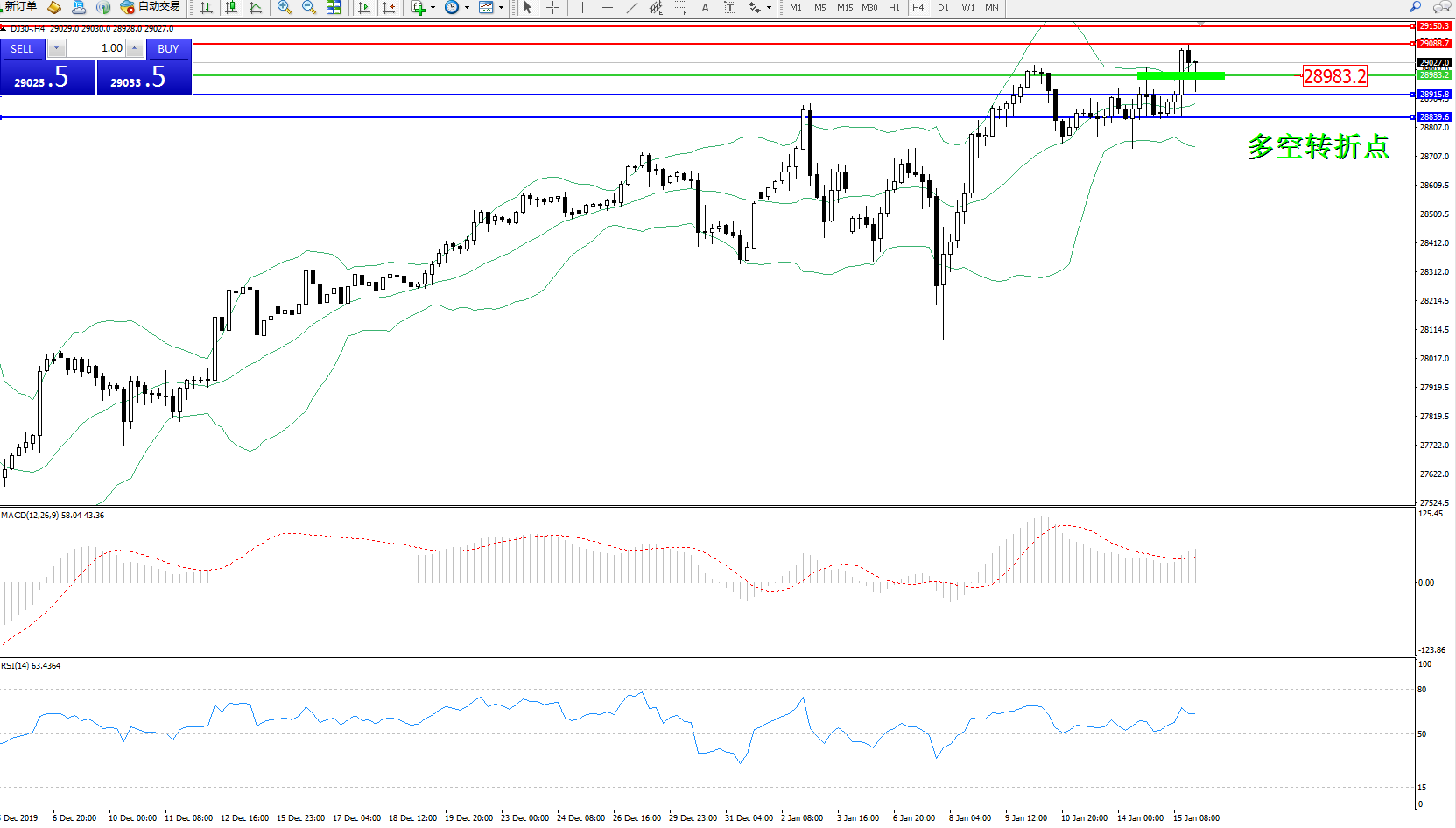
Task: Select the crosshair tool
Action: 553,8
